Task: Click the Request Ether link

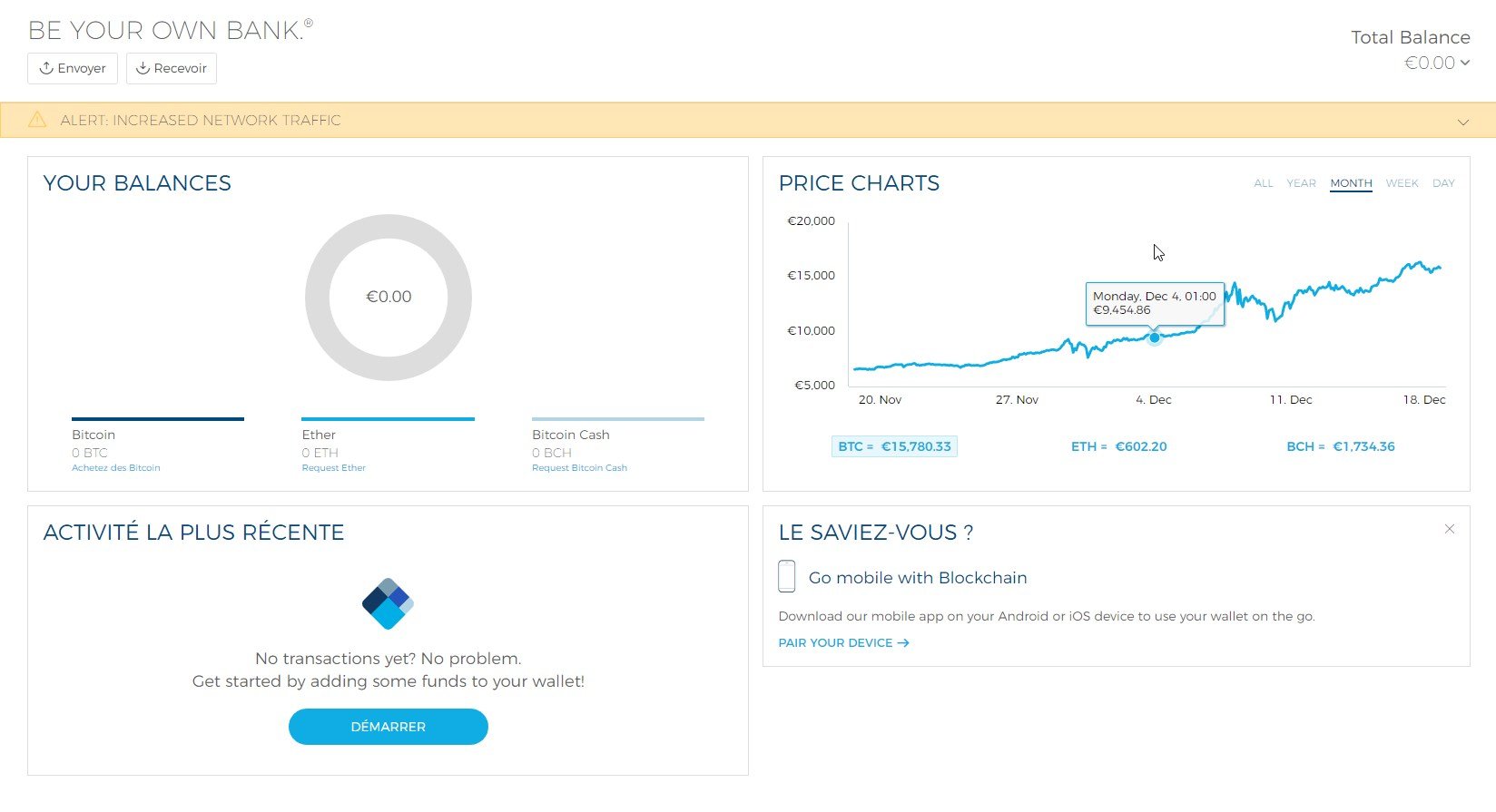Action: coord(334,468)
